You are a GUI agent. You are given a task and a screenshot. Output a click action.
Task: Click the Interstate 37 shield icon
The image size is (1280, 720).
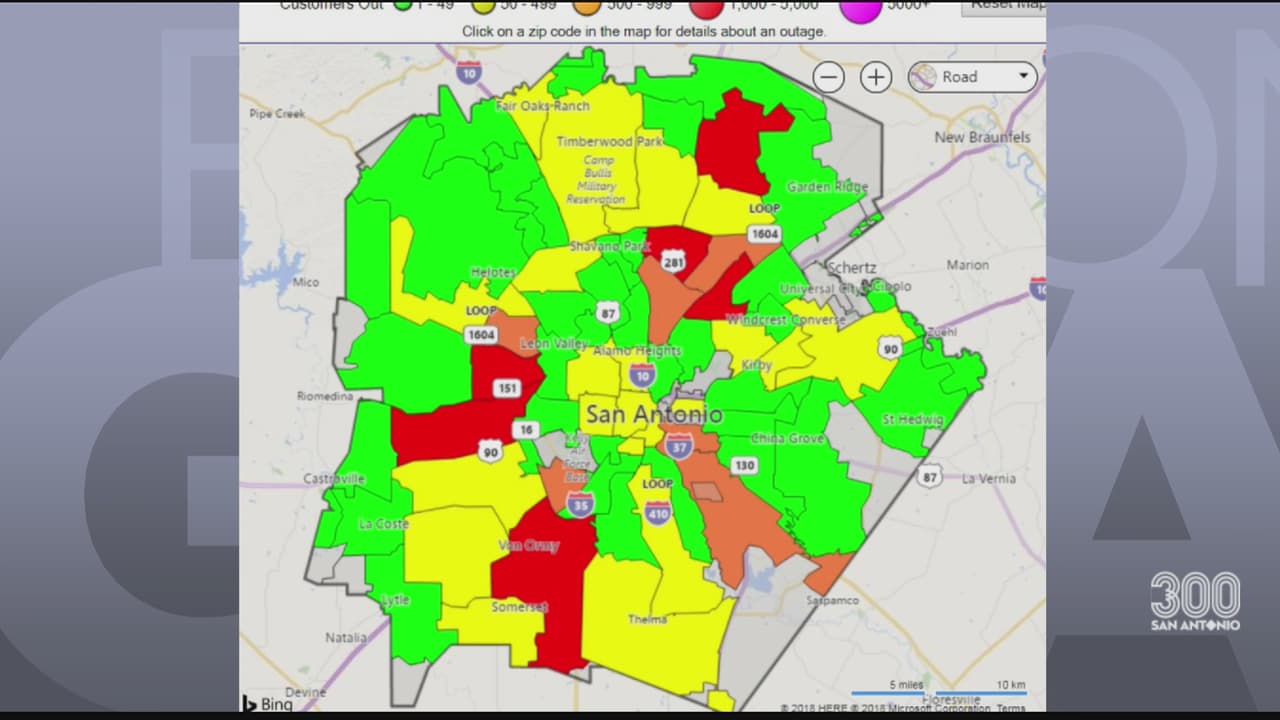point(679,445)
